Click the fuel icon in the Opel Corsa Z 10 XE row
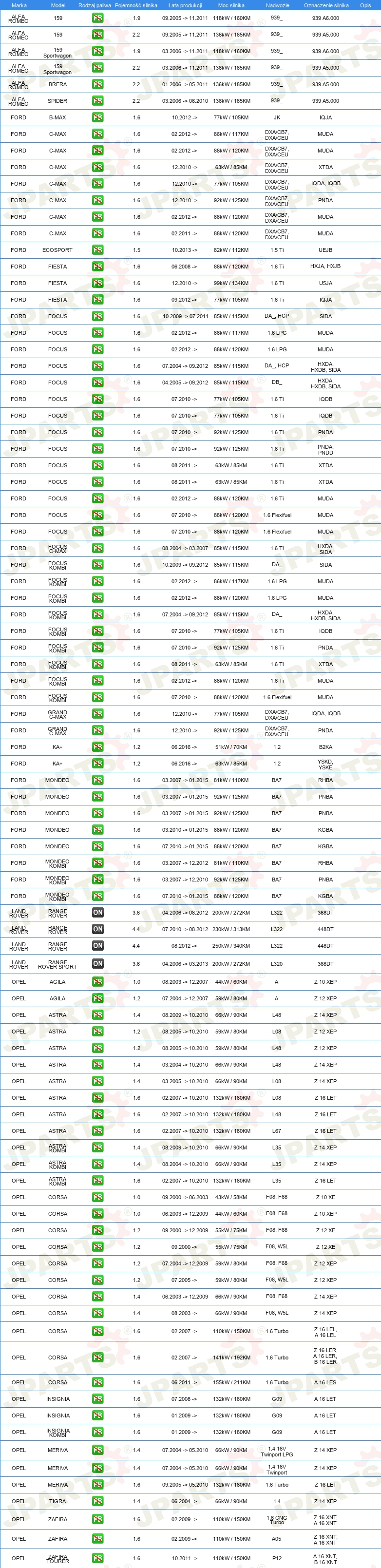The height and width of the screenshot is (1568, 381). pos(97,1197)
